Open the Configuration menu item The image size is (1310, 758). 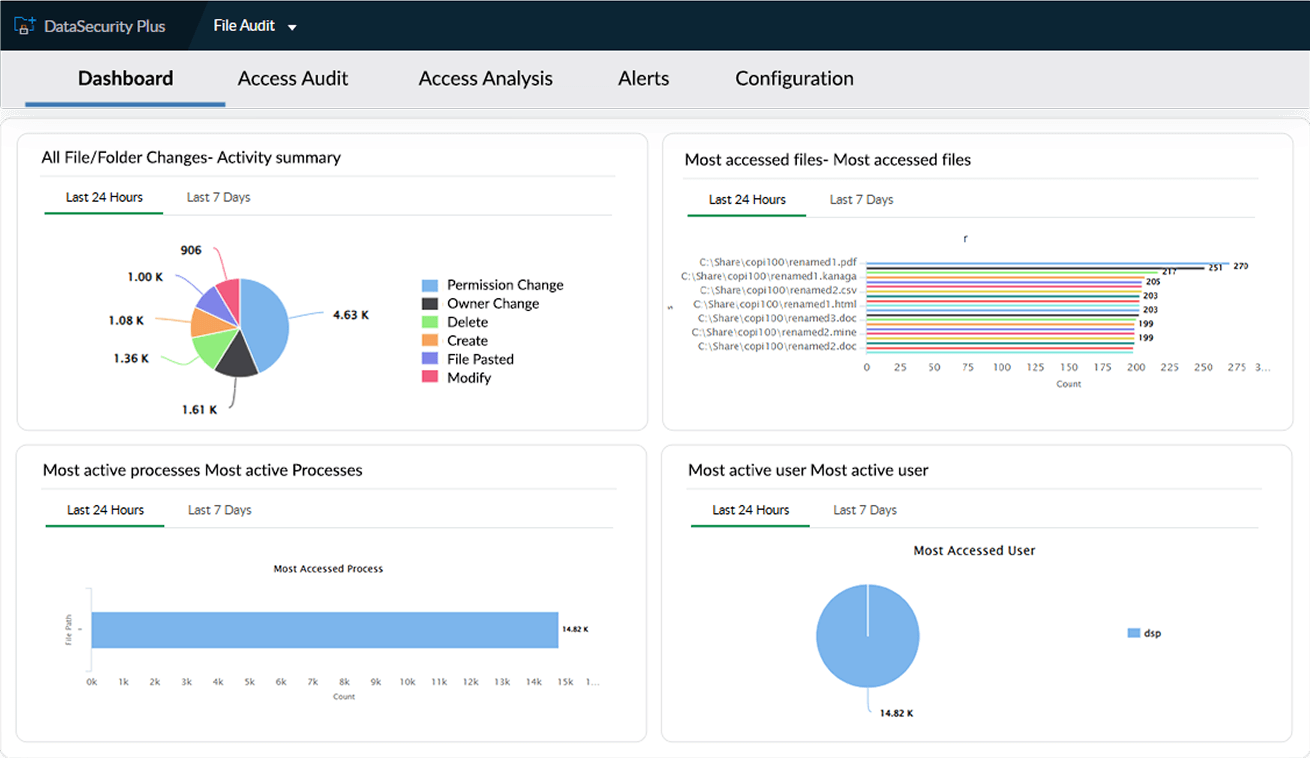tap(794, 78)
